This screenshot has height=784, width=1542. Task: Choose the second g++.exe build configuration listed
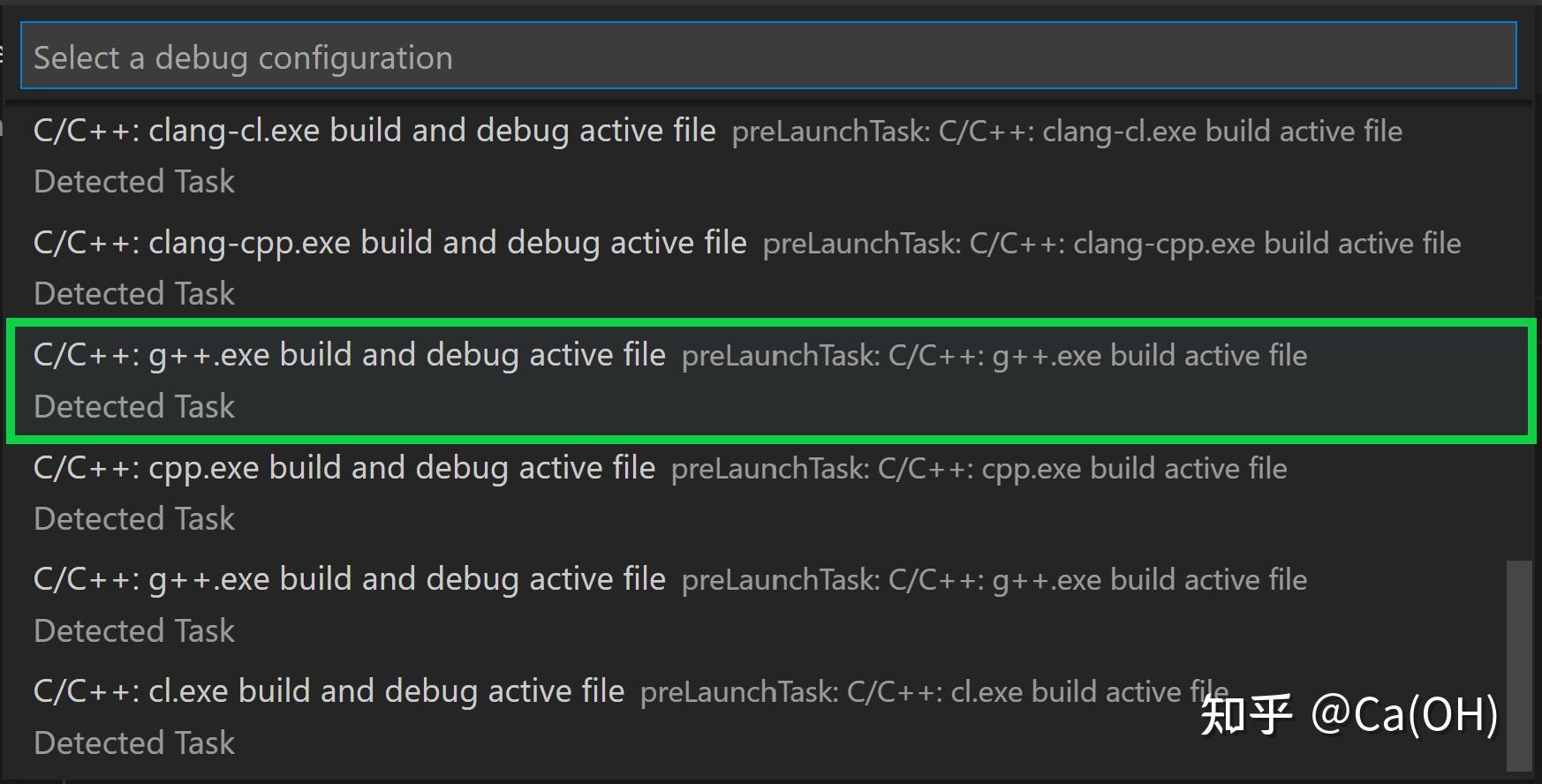(x=349, y=579)
